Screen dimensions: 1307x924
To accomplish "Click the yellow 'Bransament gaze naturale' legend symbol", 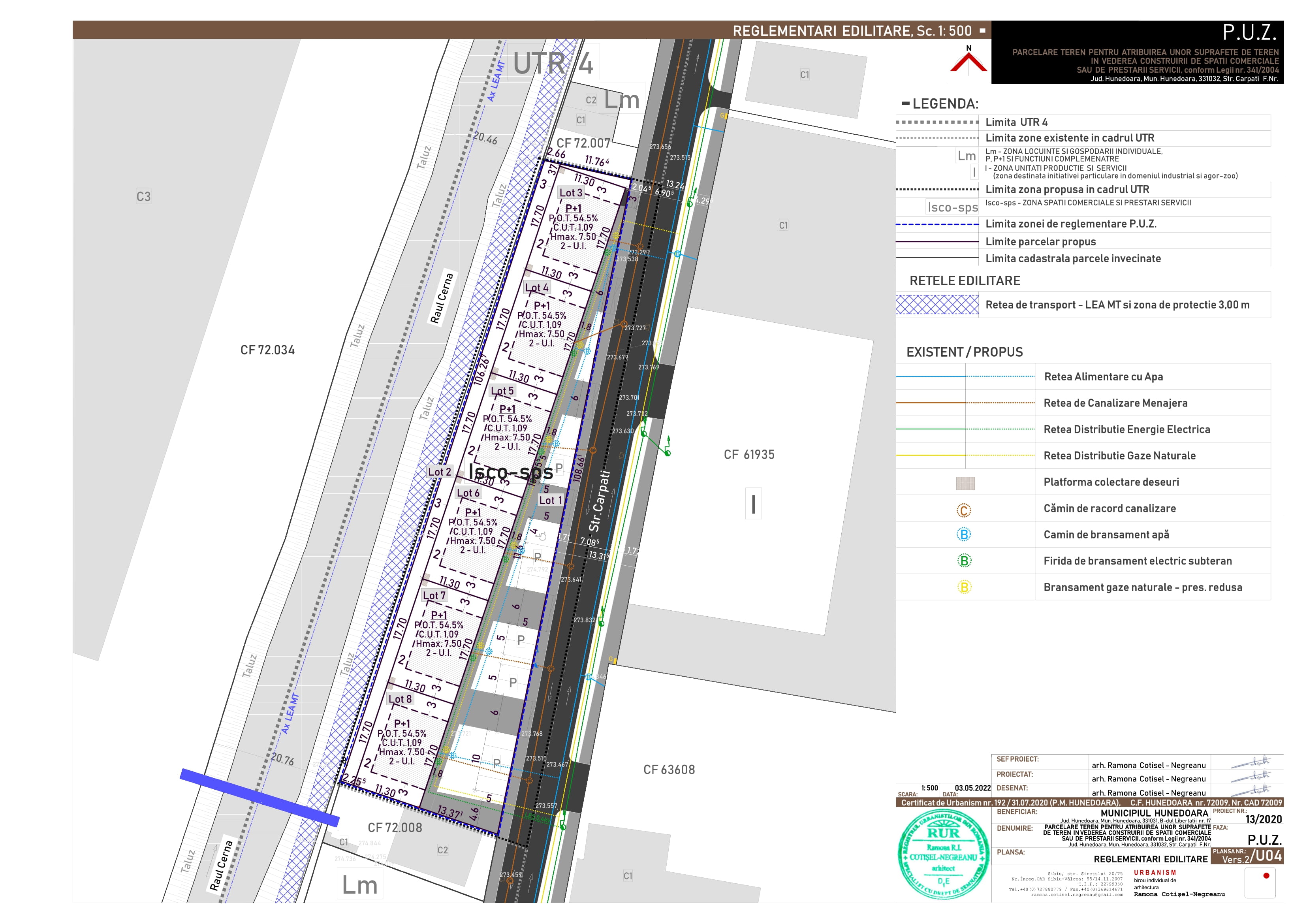I will tap(963, 587).
